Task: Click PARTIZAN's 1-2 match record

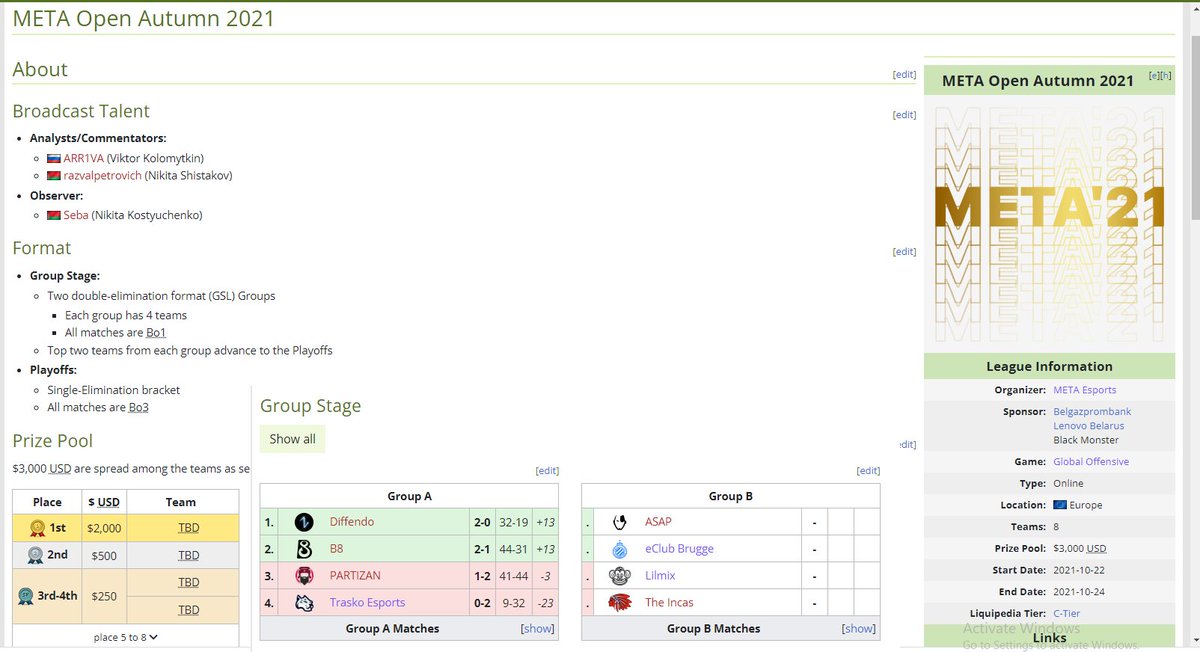Action: pos(483,576)
